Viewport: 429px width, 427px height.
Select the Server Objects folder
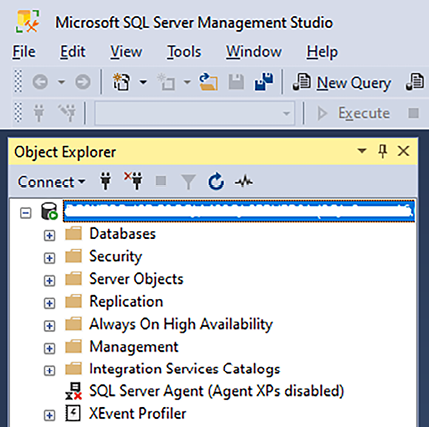point(136,279)
